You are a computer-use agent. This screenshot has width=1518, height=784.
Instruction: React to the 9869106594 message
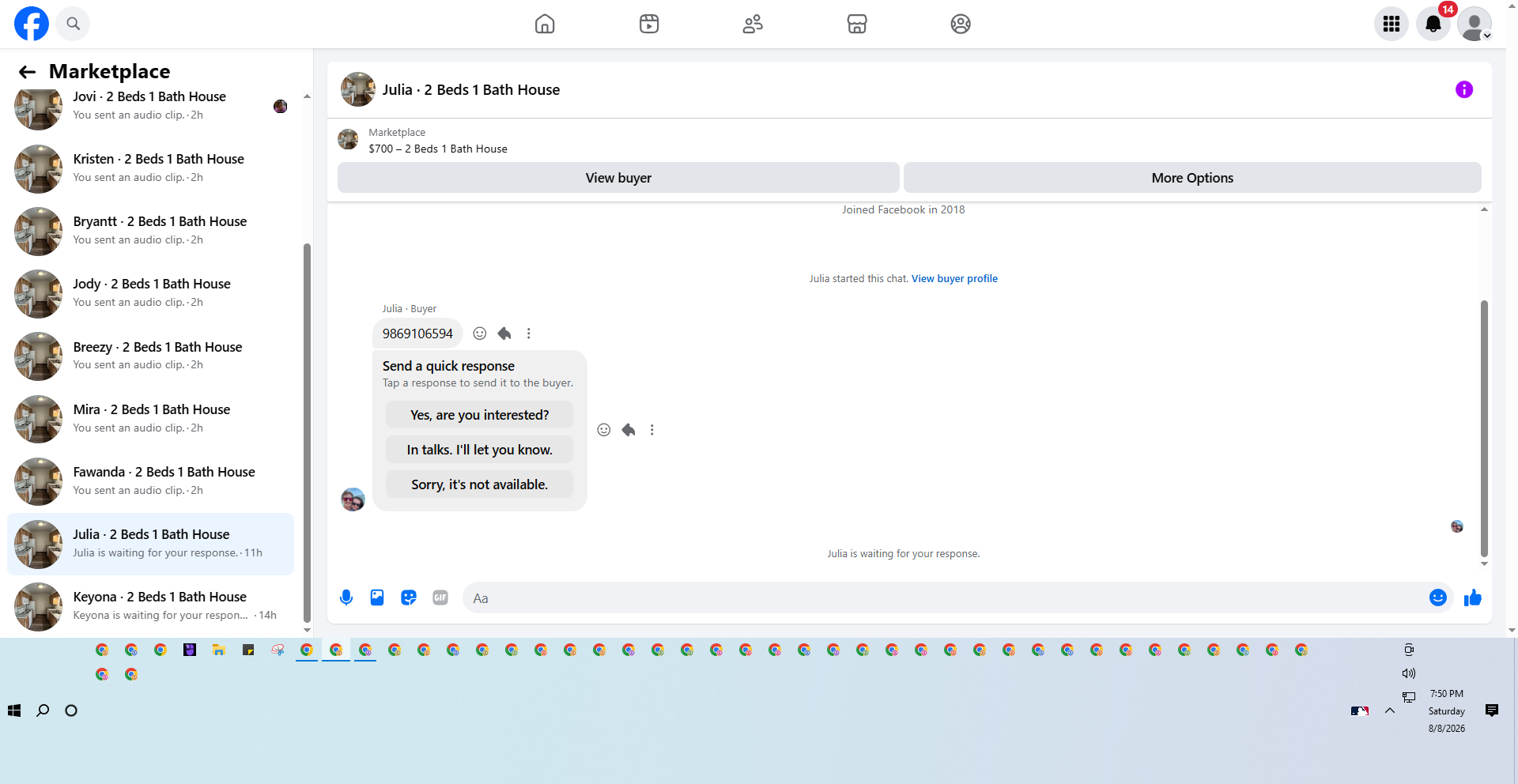(x=480, y=334)
